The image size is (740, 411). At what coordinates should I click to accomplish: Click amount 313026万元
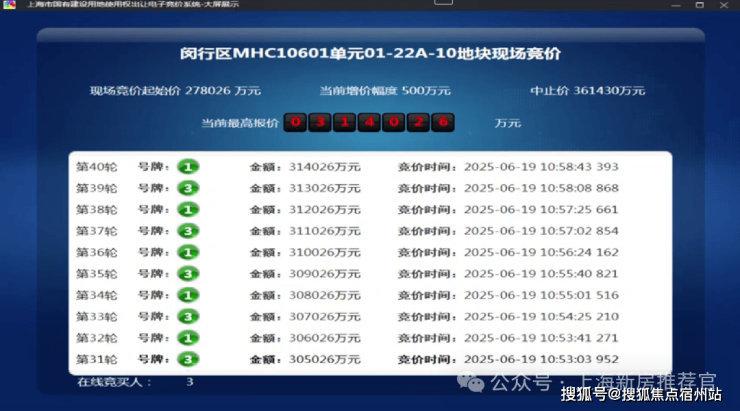325,188
